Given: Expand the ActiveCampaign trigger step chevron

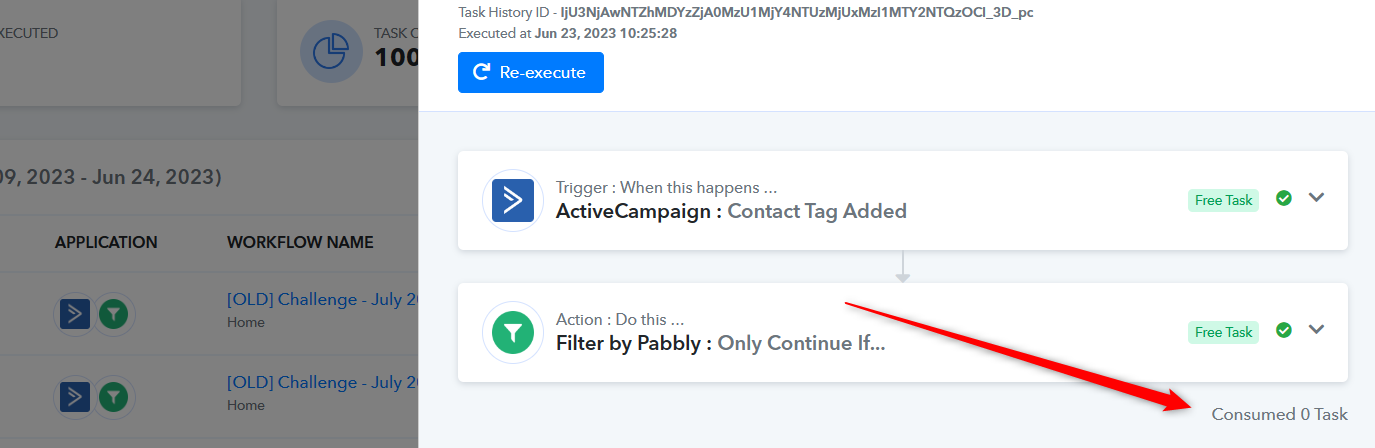Looking at the screenshot, I should tap(1316, 198).
